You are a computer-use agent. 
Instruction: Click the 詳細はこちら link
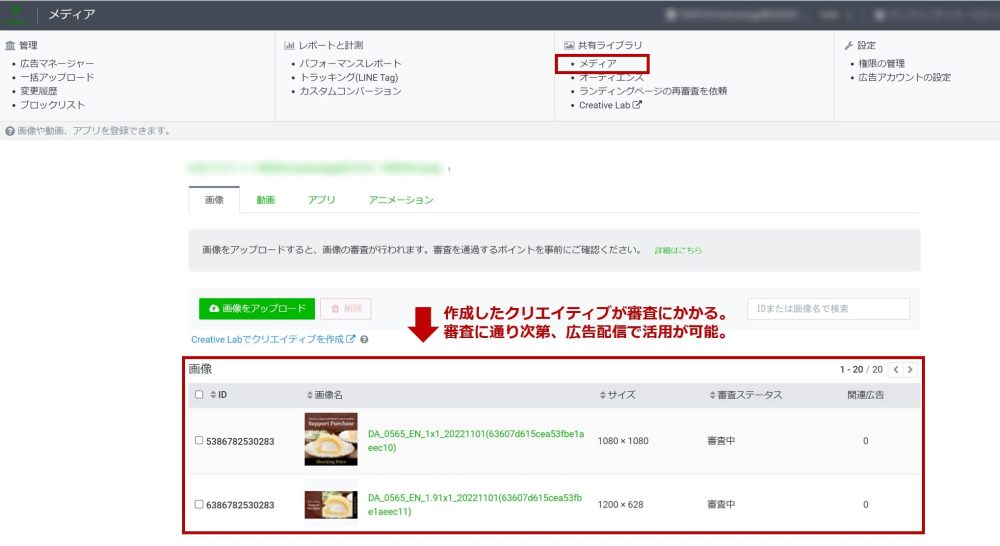(678, 251)
